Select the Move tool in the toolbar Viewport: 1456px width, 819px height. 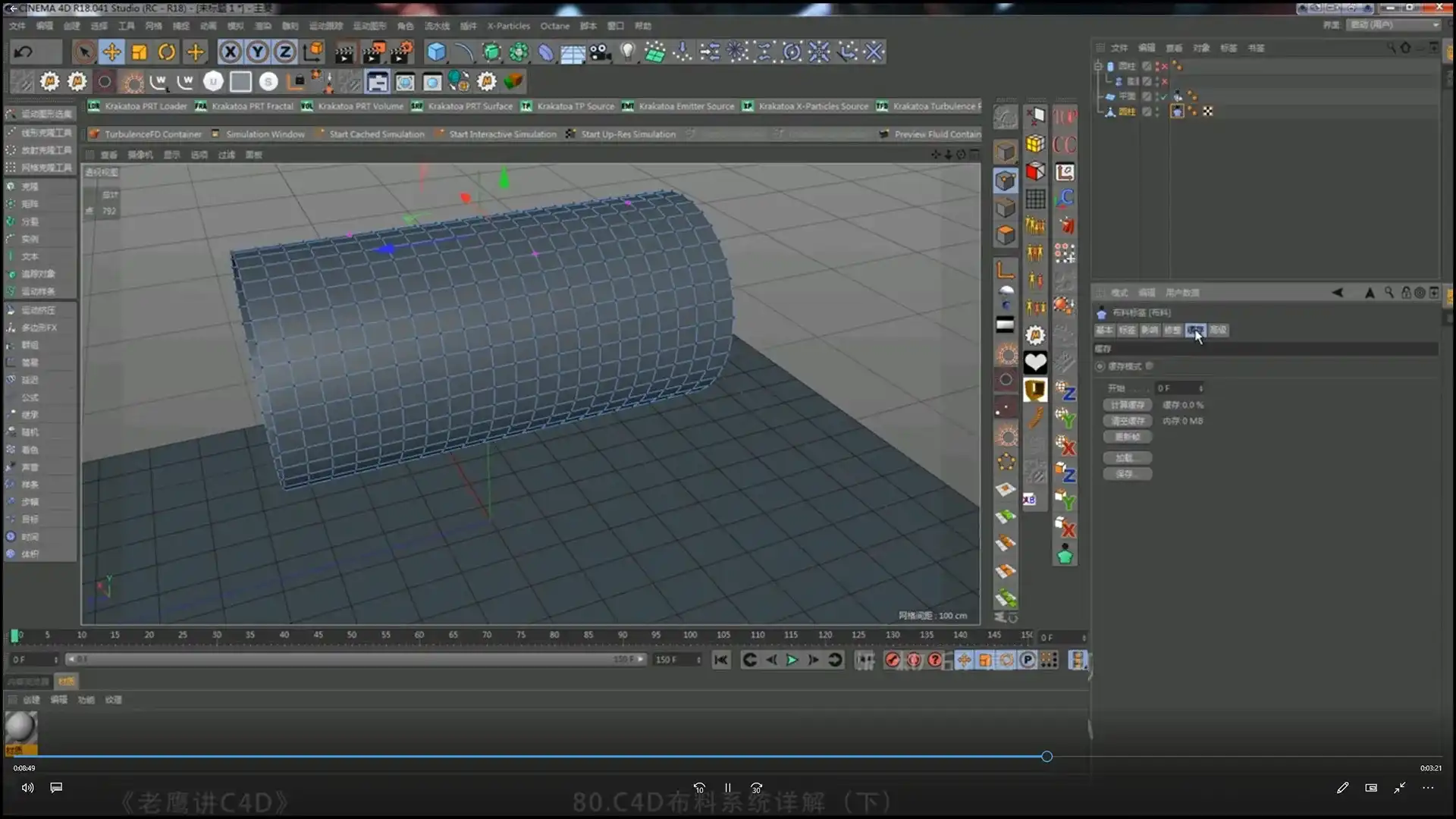coord(111,52)
